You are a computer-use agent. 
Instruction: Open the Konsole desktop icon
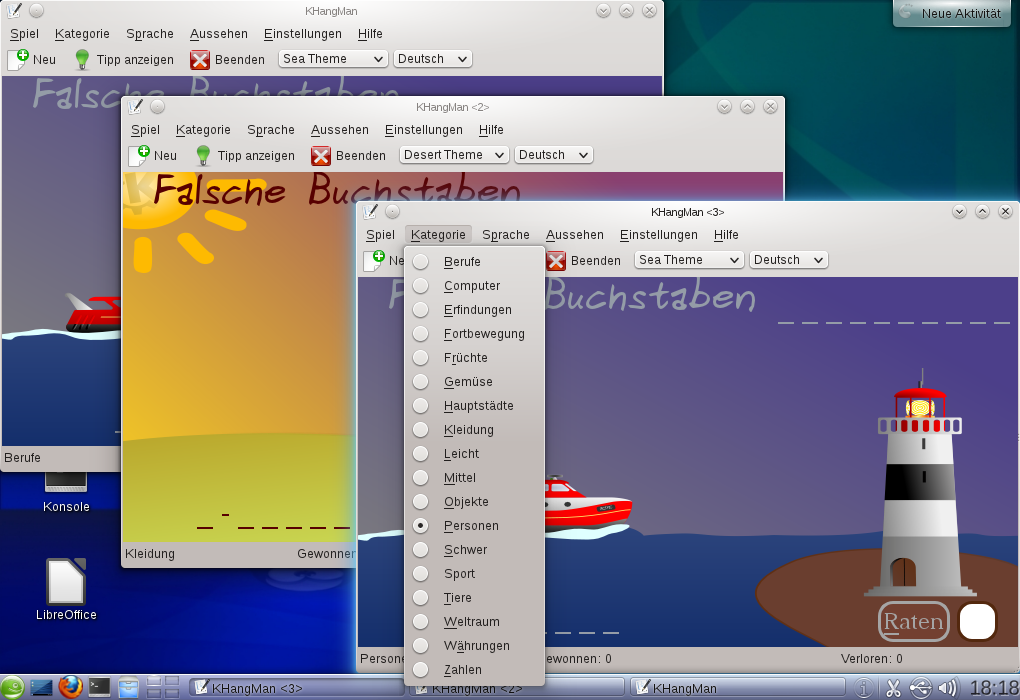pyautogui.click(x=66, y=493)
